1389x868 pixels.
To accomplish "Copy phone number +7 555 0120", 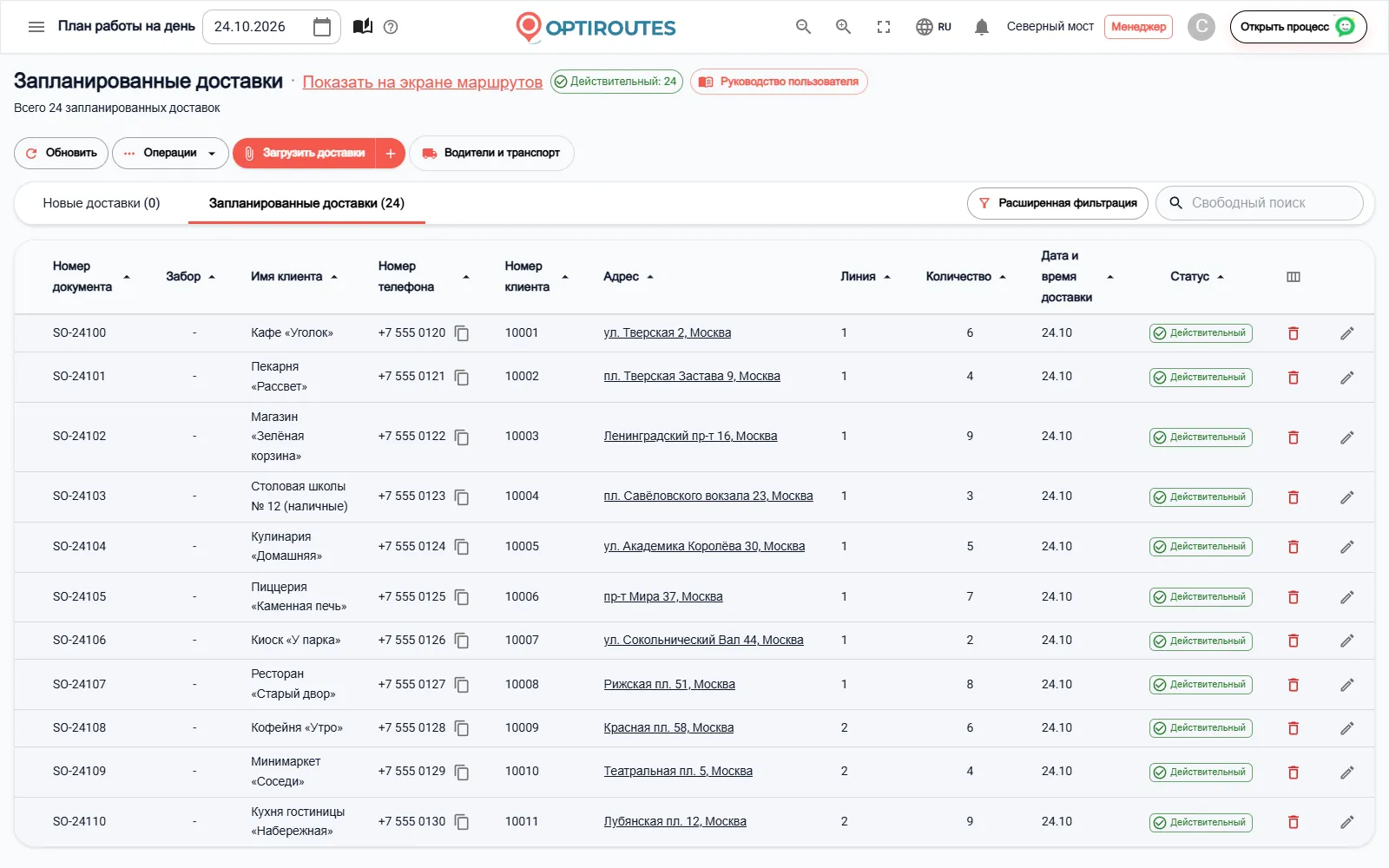I will click(x=462, y=333).
